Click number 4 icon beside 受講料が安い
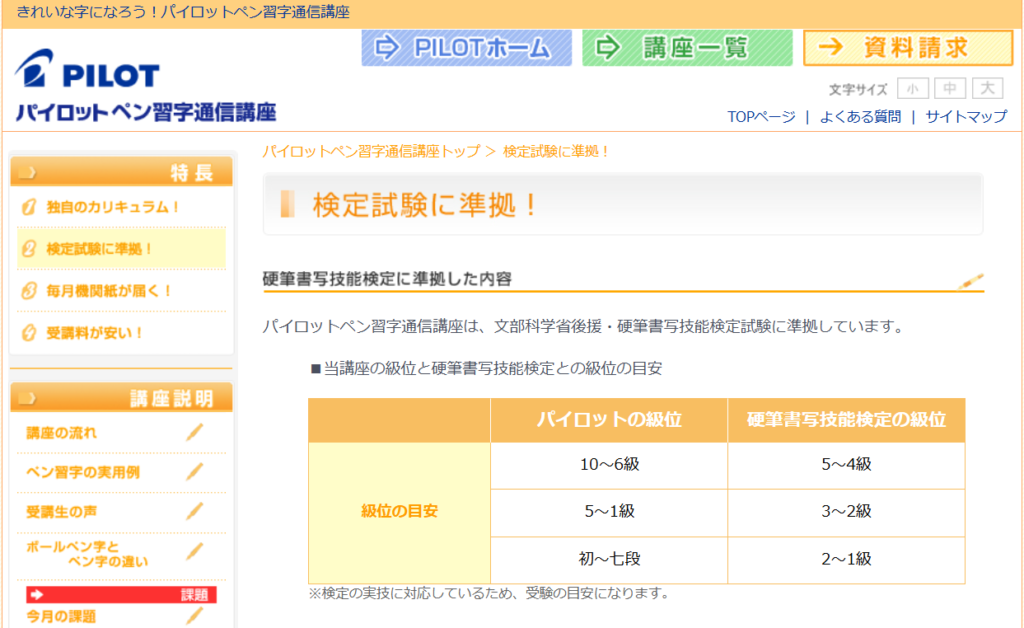 click(x=29, y=332)
